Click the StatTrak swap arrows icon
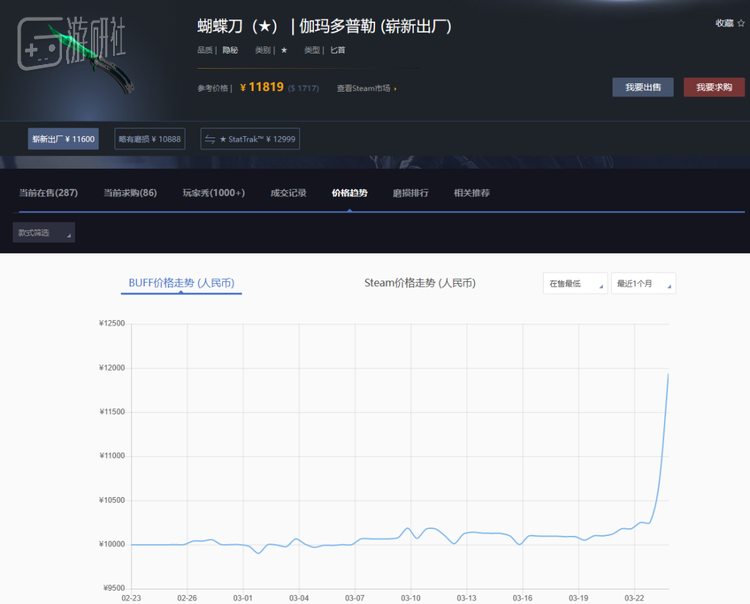750x604 pixels. point(210,139)
